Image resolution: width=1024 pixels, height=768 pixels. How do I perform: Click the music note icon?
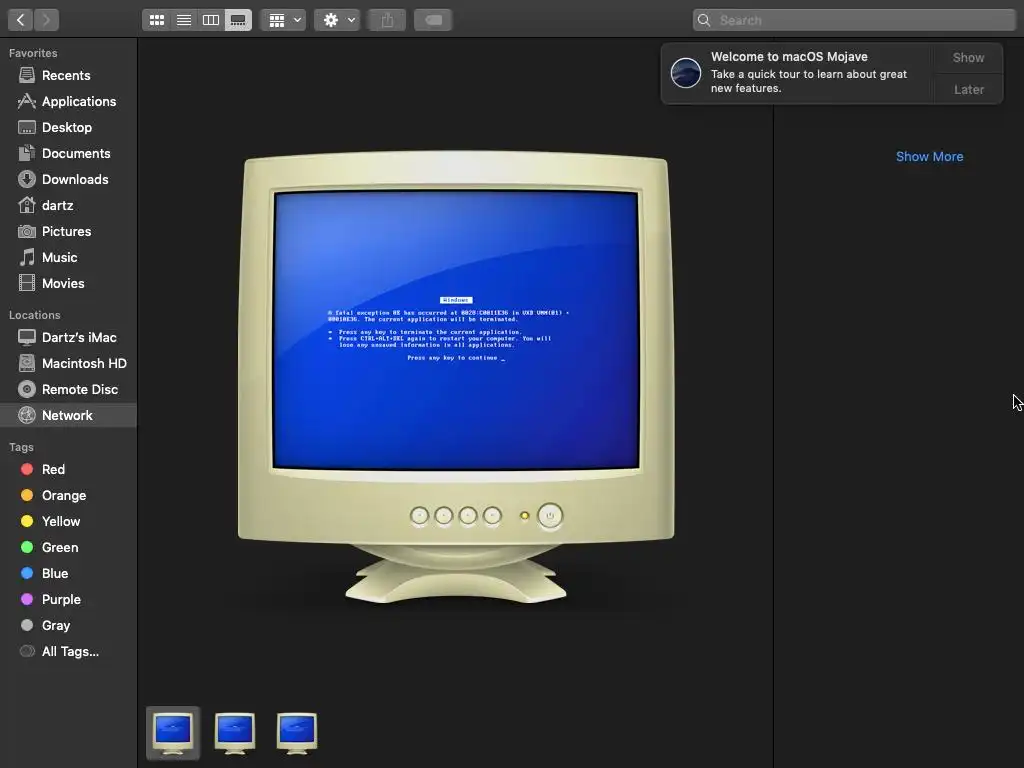click(x=27, y=257)
